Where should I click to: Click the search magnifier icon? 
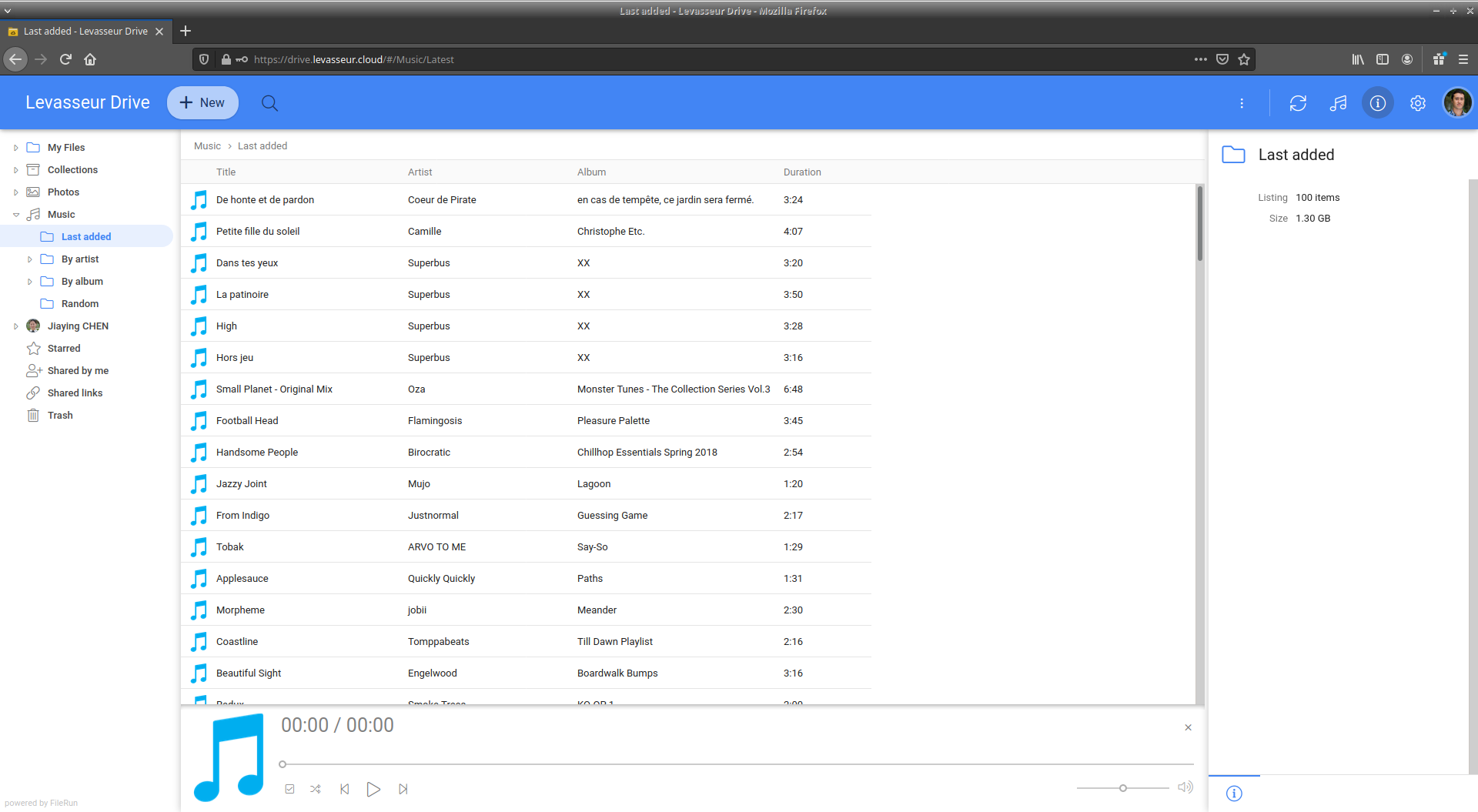pos(269,103)
